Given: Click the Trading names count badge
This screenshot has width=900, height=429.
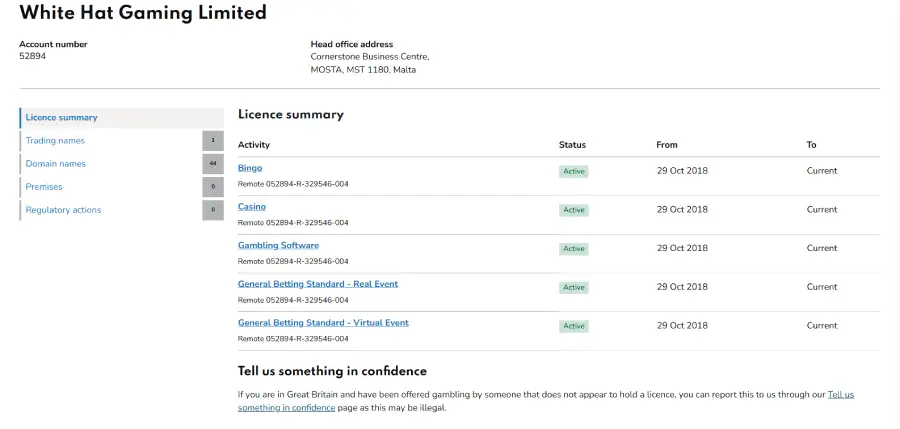Looking at the screenshot, I should point(213,141).
